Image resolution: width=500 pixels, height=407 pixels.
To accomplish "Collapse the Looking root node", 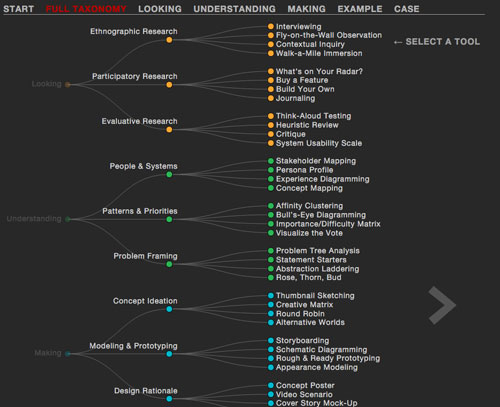I will coord(68,85).
